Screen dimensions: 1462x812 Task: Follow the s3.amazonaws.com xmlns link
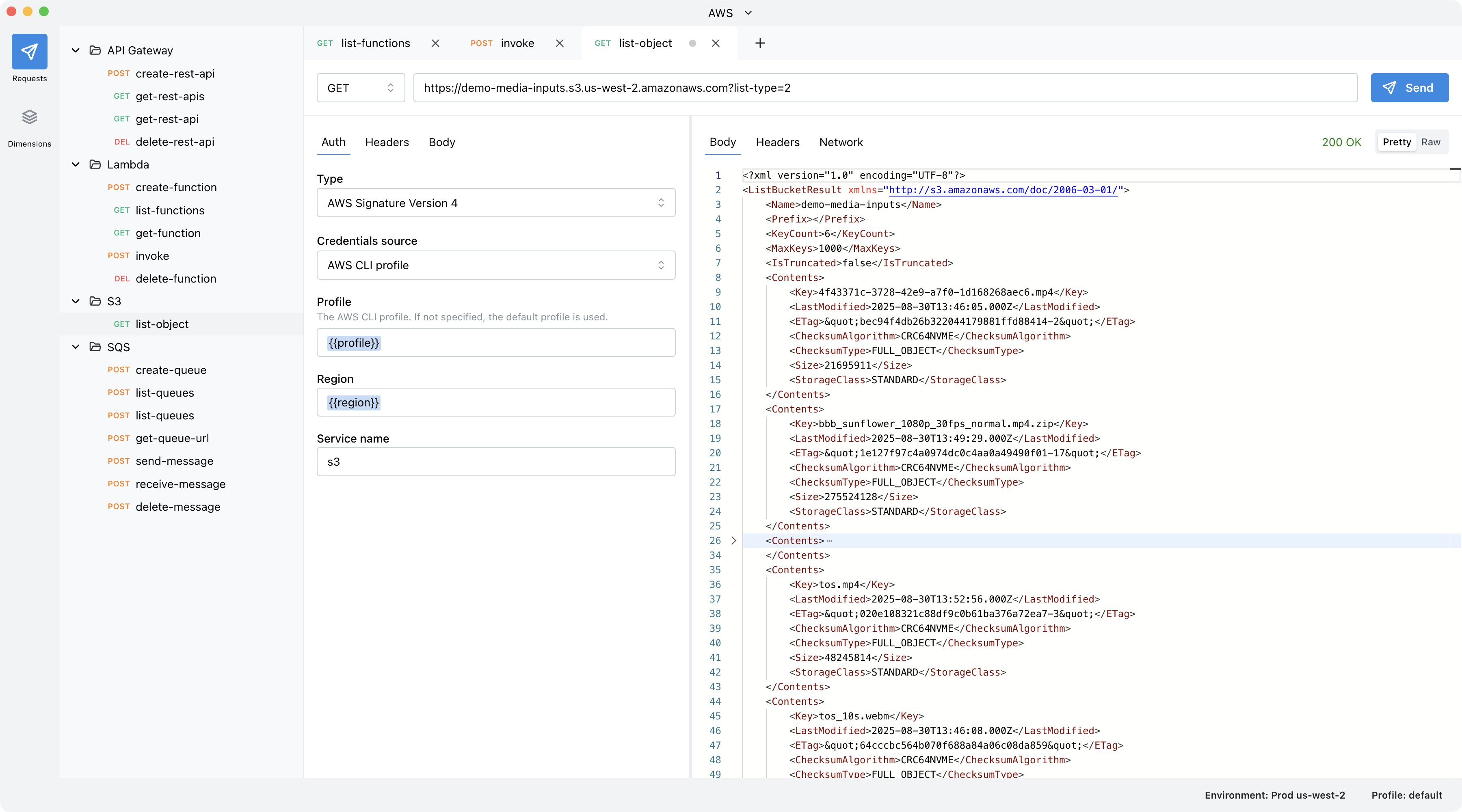pyautogui.click(x=1003, y=190)
